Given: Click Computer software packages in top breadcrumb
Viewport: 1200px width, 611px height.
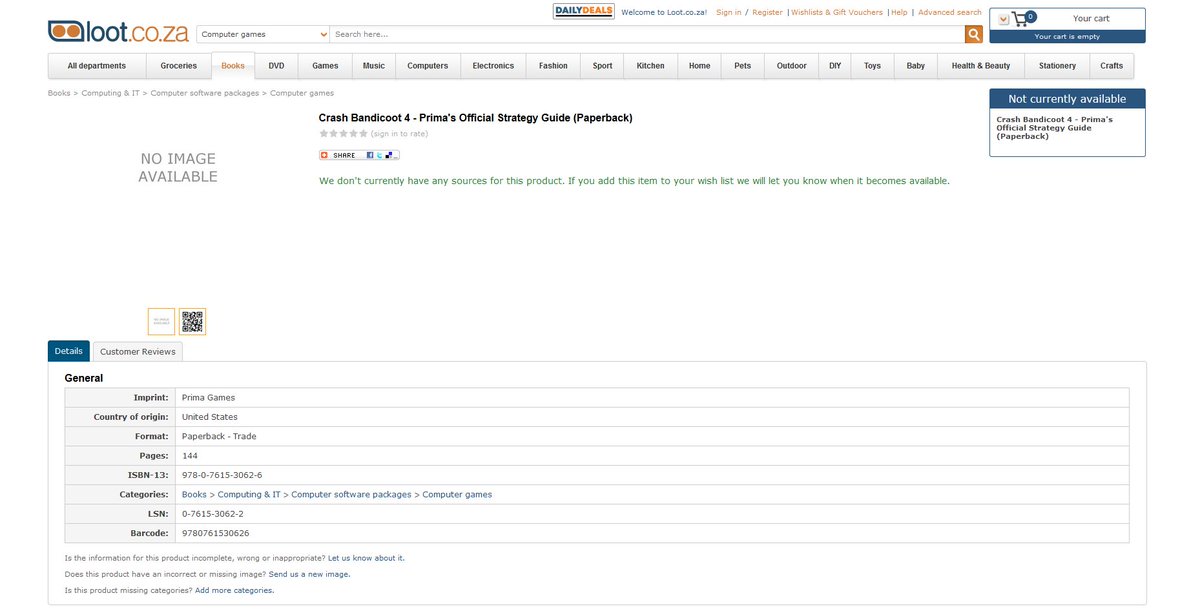Looking at the screenshot, I should [x=204, y=93].
